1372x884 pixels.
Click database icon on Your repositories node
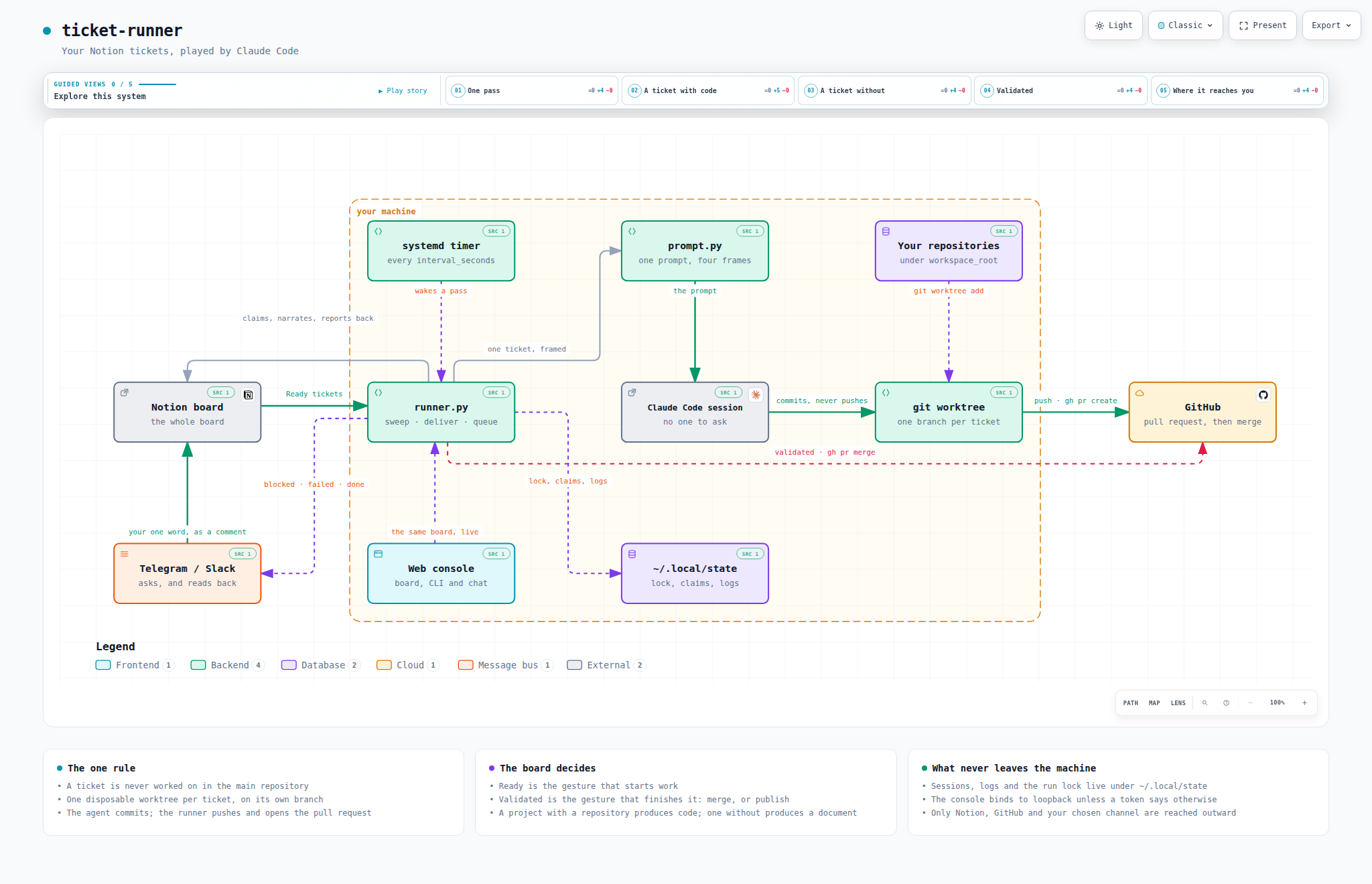[x=886, y=231]
